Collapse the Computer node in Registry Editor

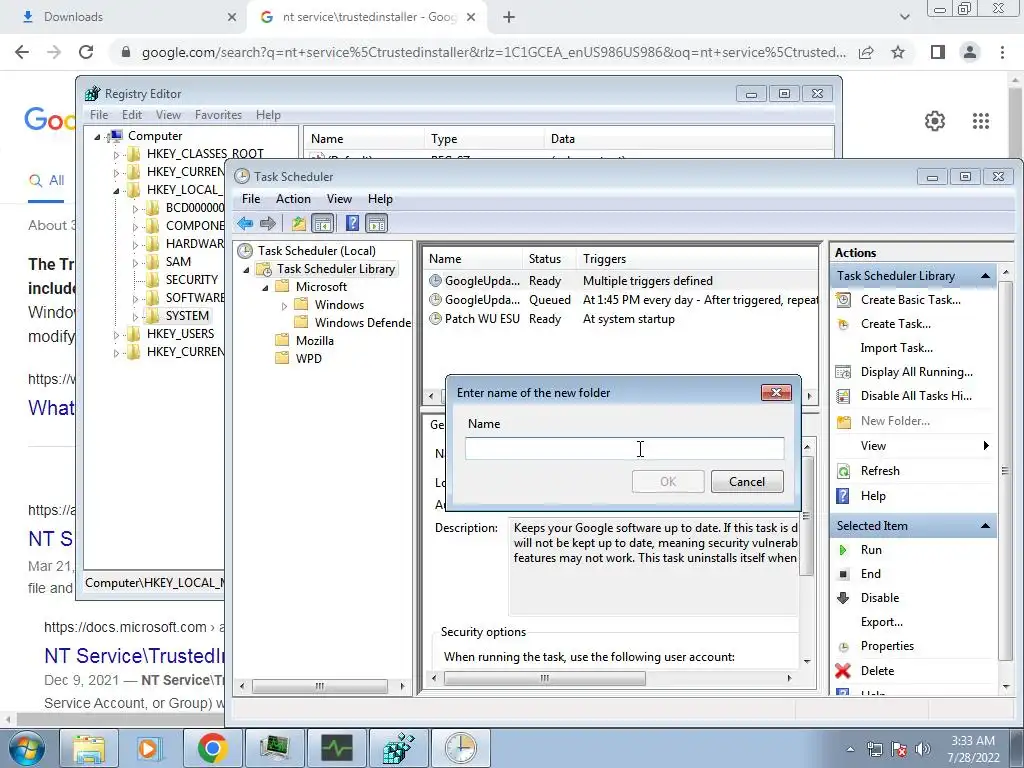tap(97, 136)
